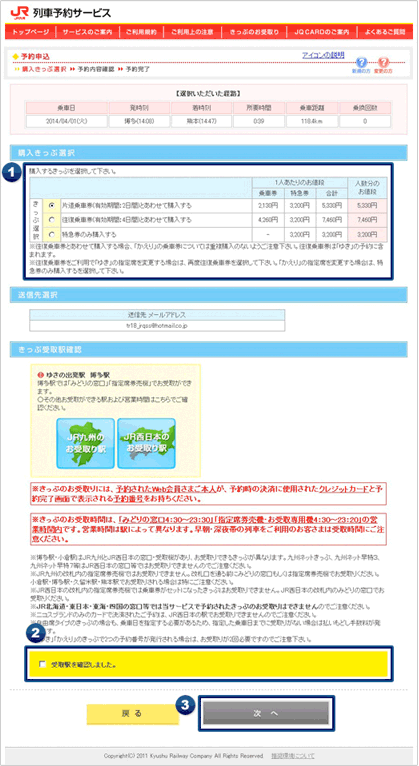Click the JR logo in the header

pyautogui.click(x=18, y=12)
